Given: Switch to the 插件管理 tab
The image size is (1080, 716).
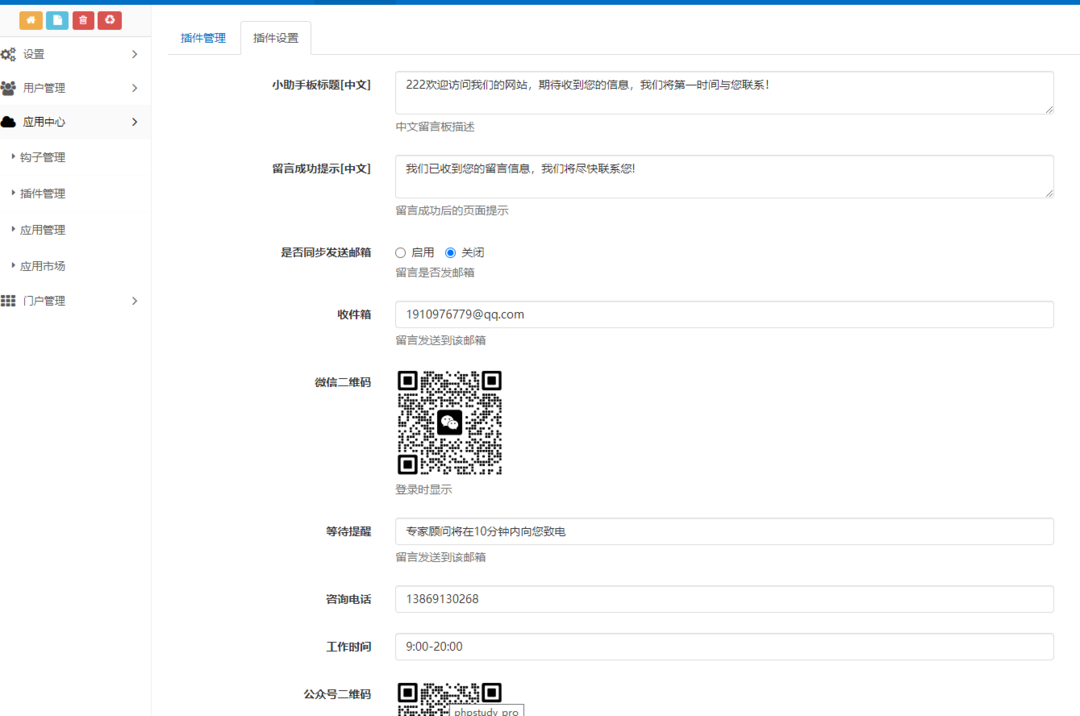Looking at the screenshot, I should pos(203,38).
